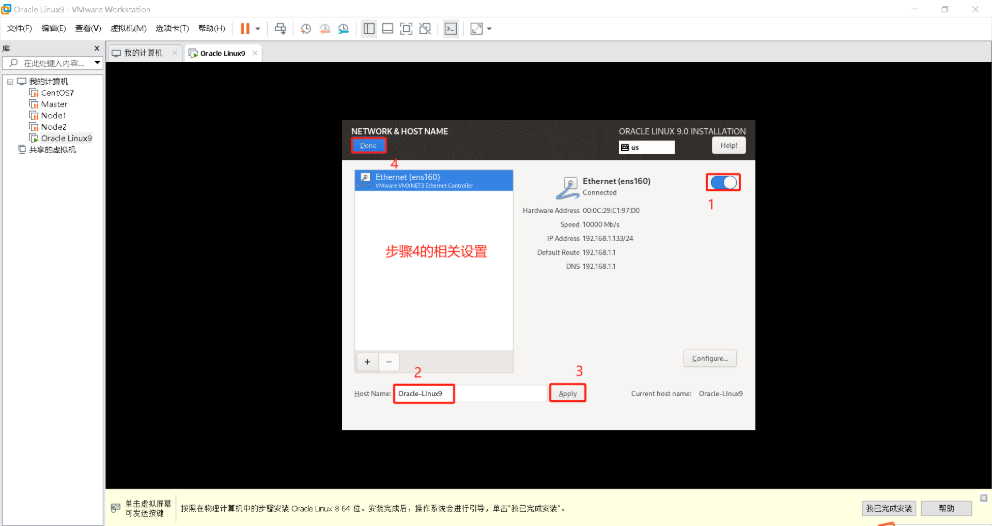Image resolution: width=992 pixels, height=526 pixels.
Task: Select the Node1 virtual machine
Action: [53, 116]
